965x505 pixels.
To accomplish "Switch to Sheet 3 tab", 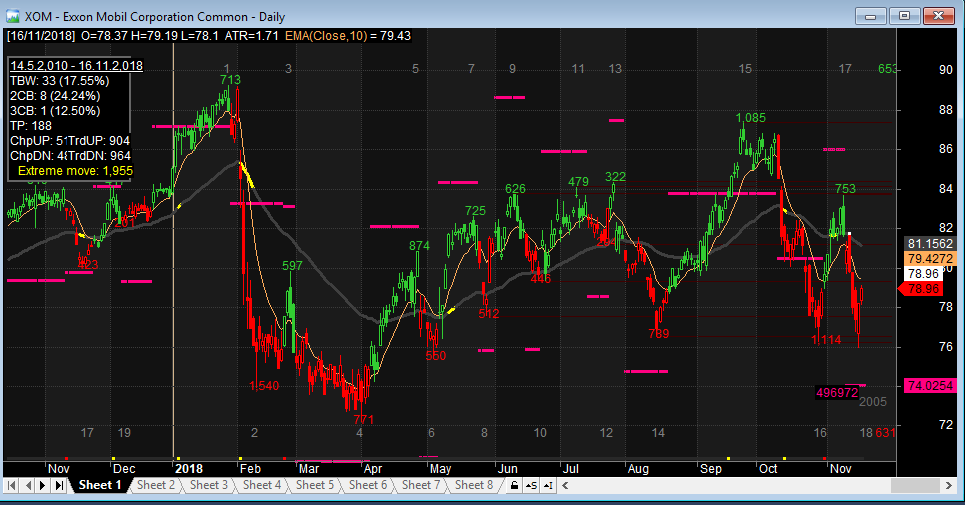I will point(209,485).
